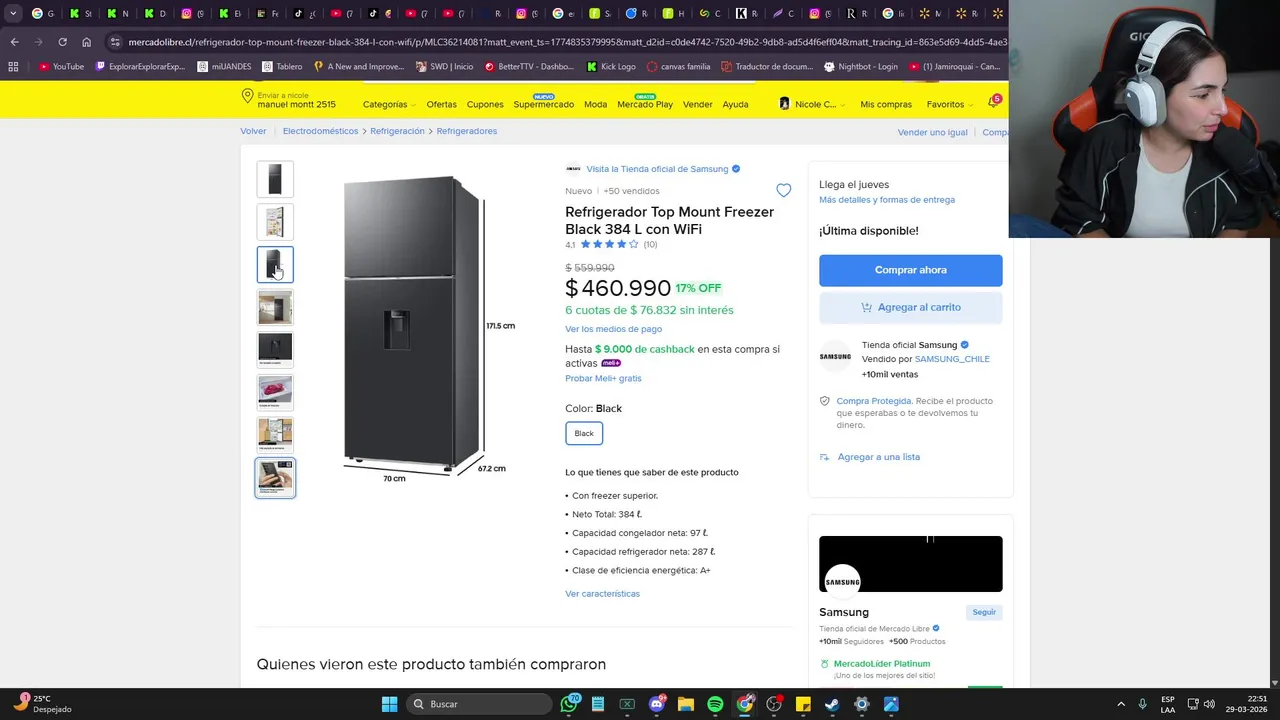Show hidden system tray icons
This screenshot has width=1280, height=720.
coord(1120,704)
